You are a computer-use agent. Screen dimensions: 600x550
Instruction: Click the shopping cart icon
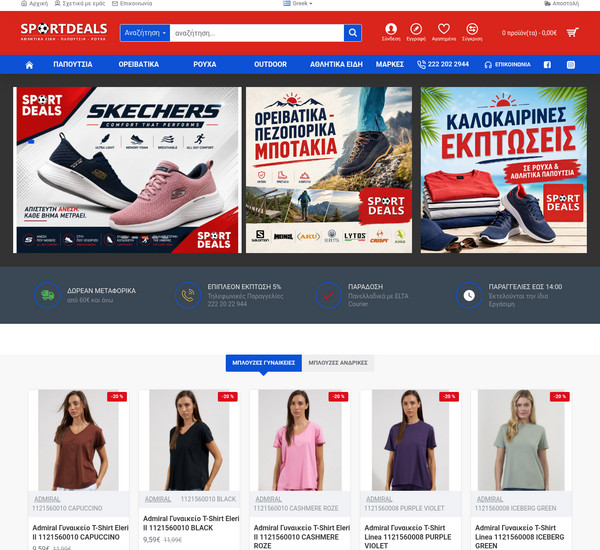pos(572,33)
